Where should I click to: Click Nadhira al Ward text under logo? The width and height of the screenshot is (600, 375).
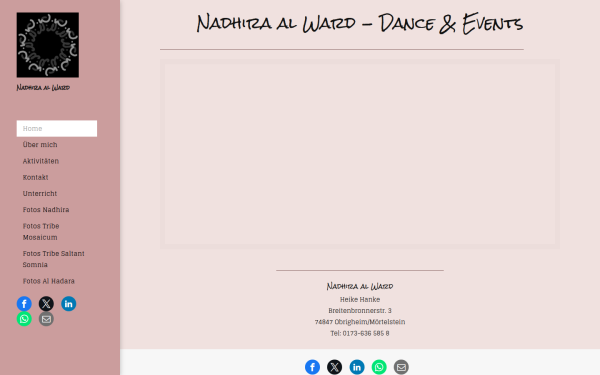tap(43, 88)
